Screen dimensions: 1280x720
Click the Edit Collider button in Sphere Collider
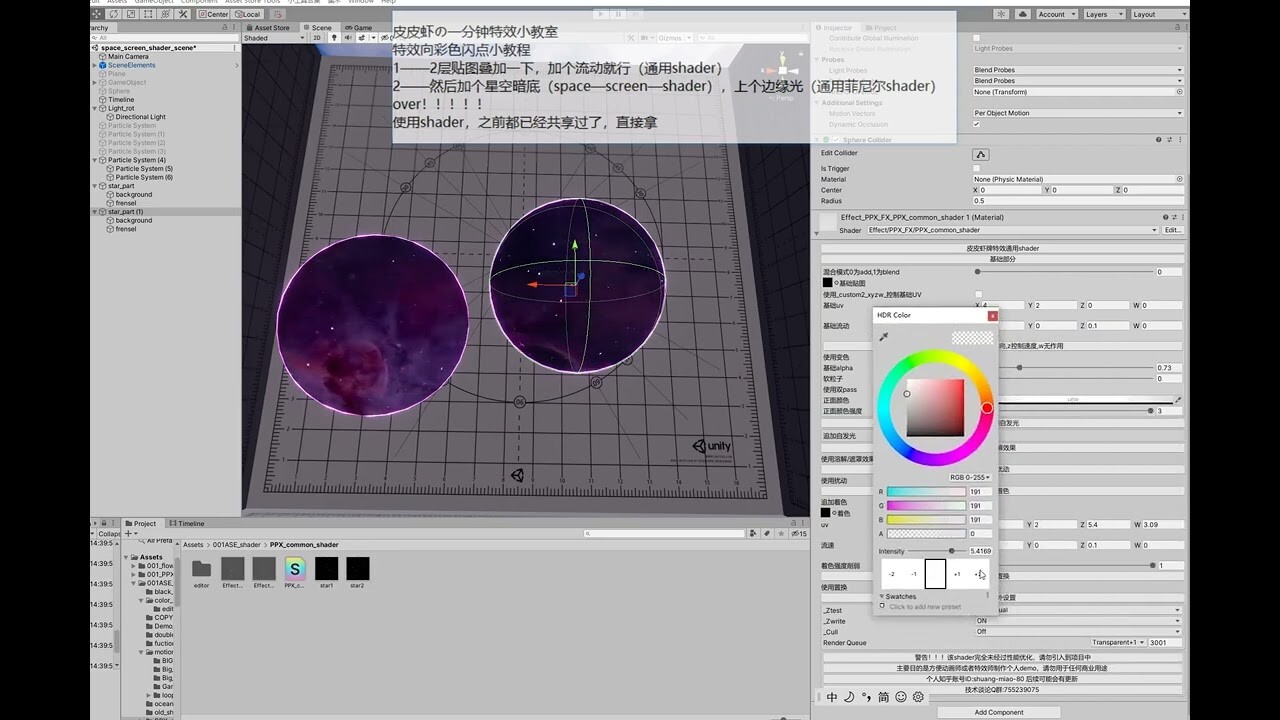click(981, 154)
